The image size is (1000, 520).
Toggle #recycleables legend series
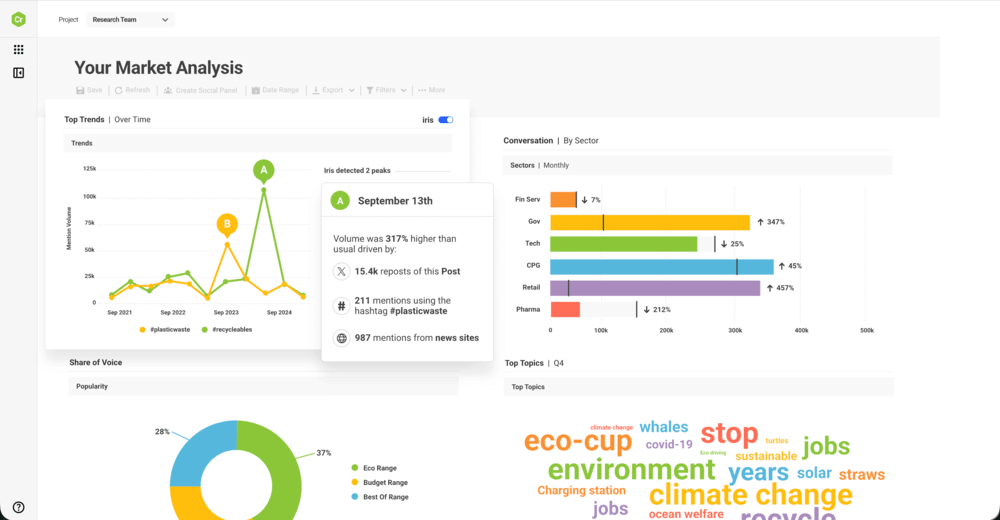[226, 330]
